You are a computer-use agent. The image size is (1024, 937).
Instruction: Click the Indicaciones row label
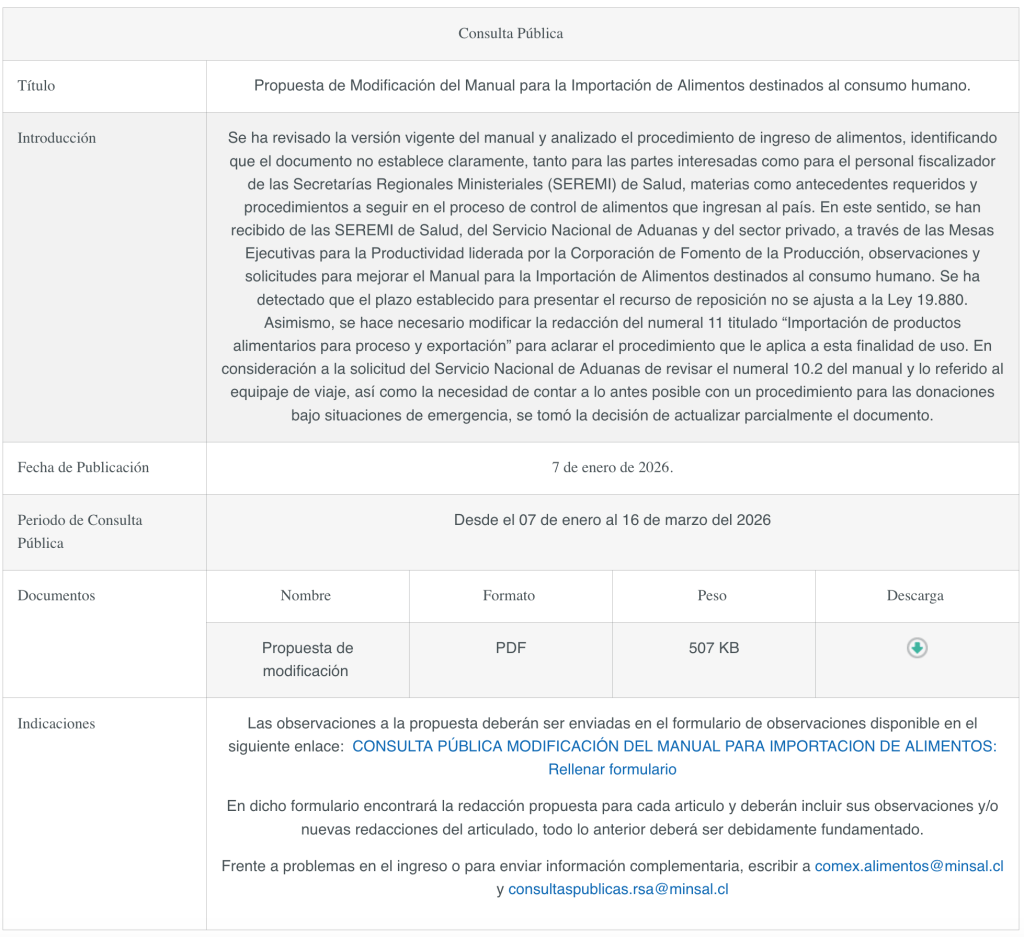[x=56, y=723]
